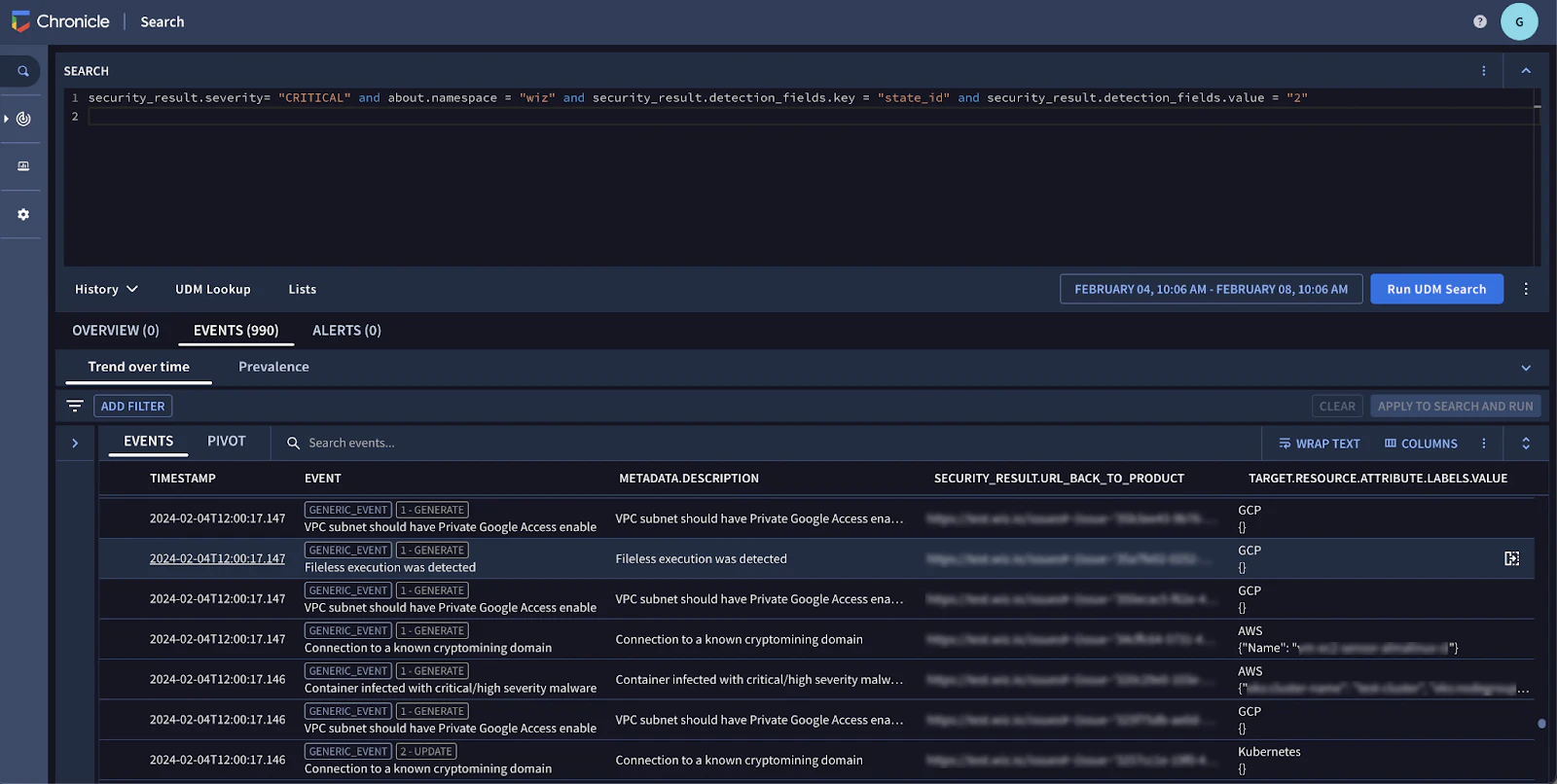Screen dimensions: 1557x784
Task: Open the dashboards monitor icon in sidebar
Action: pyautogui.click(x=23, y=166)
